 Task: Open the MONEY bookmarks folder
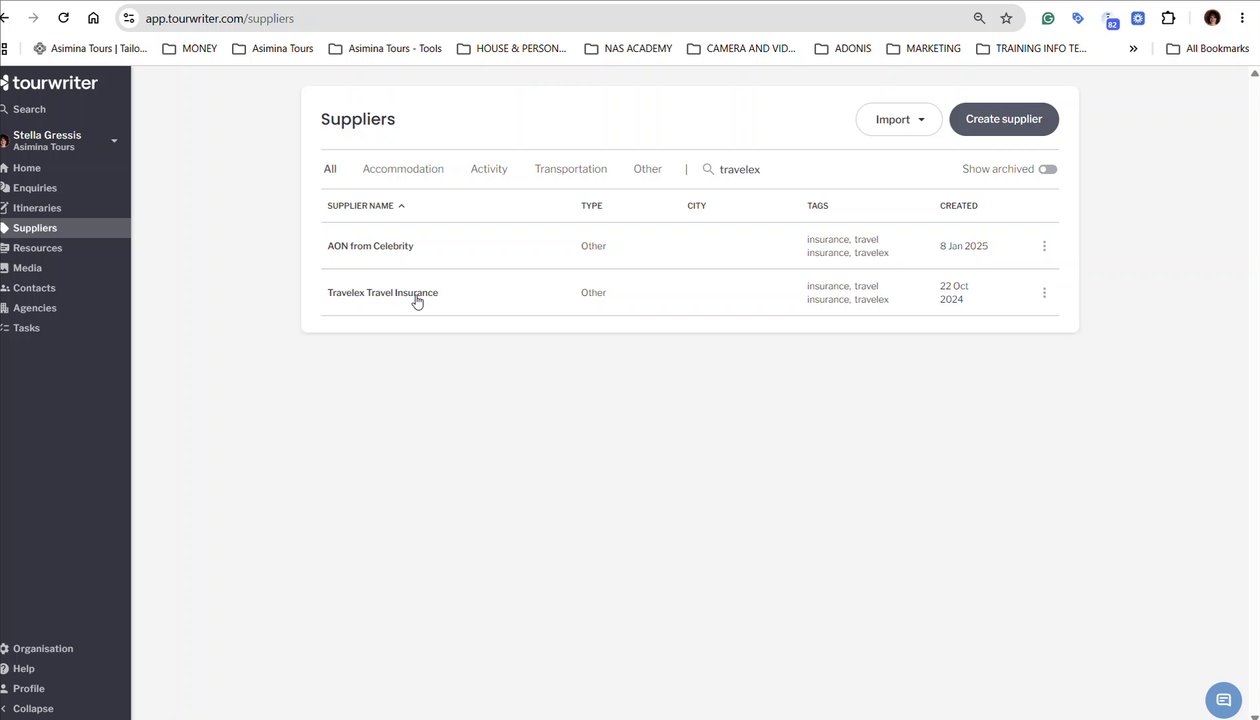point(189,48)
